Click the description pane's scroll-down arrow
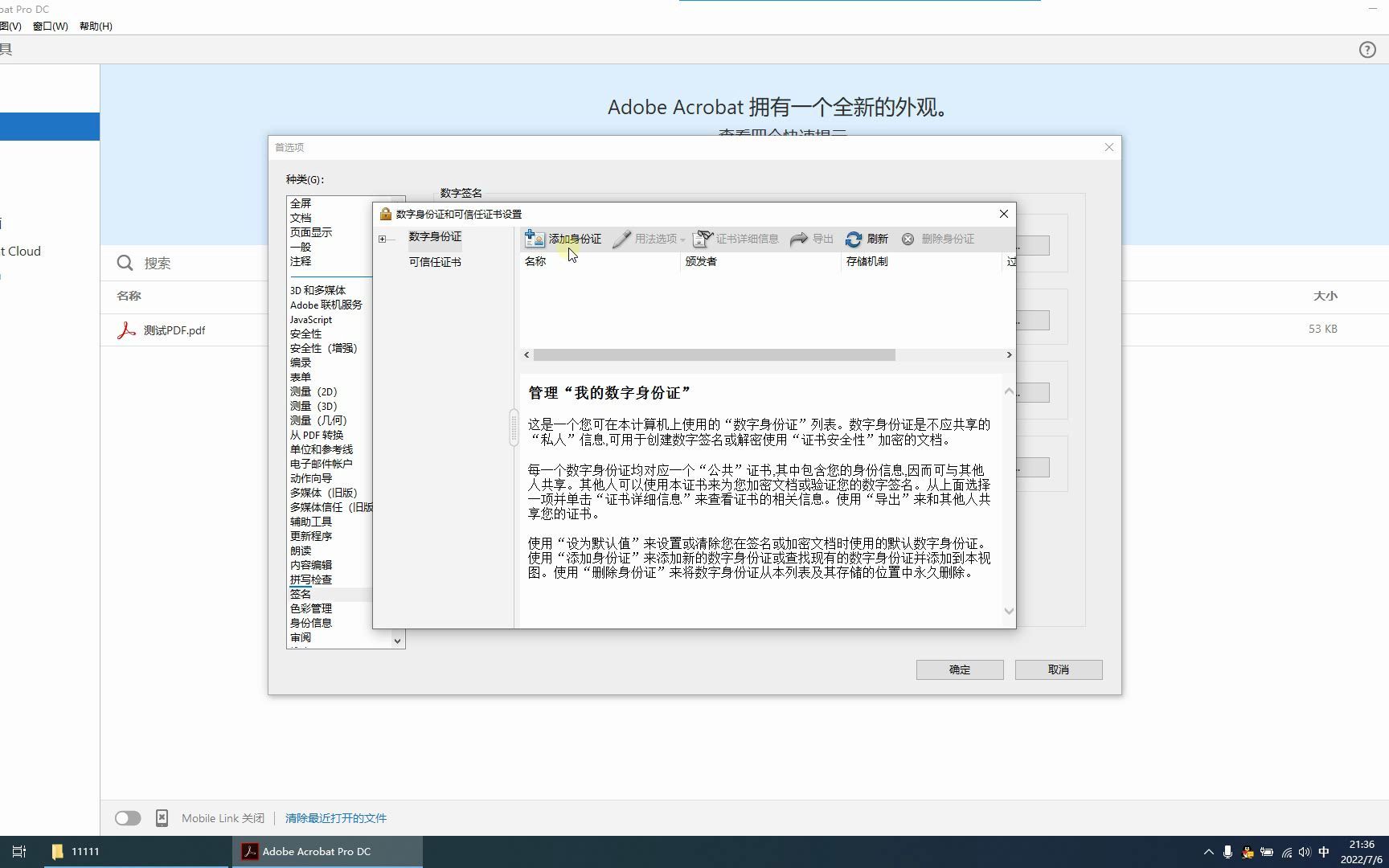Screen dimensions: 1389x868 (x=1009, y=611)
